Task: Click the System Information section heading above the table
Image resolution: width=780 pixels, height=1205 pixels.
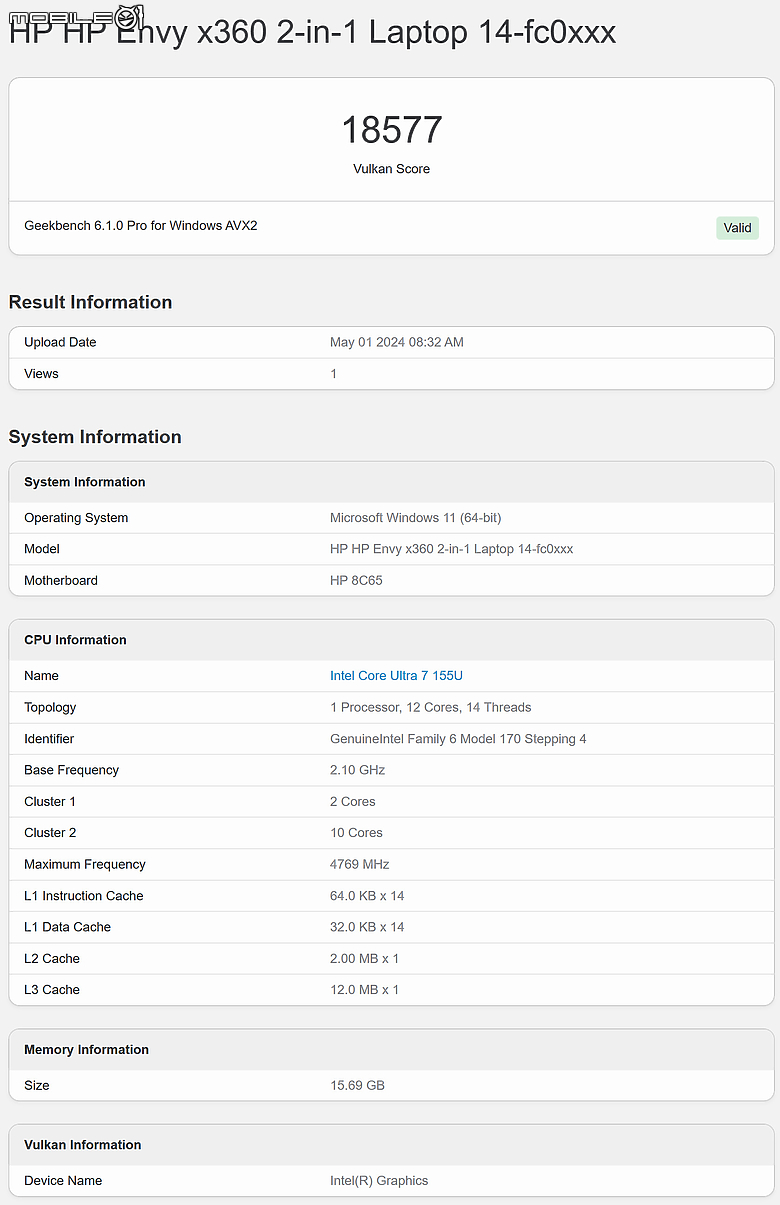Action: tap(95, 437)
